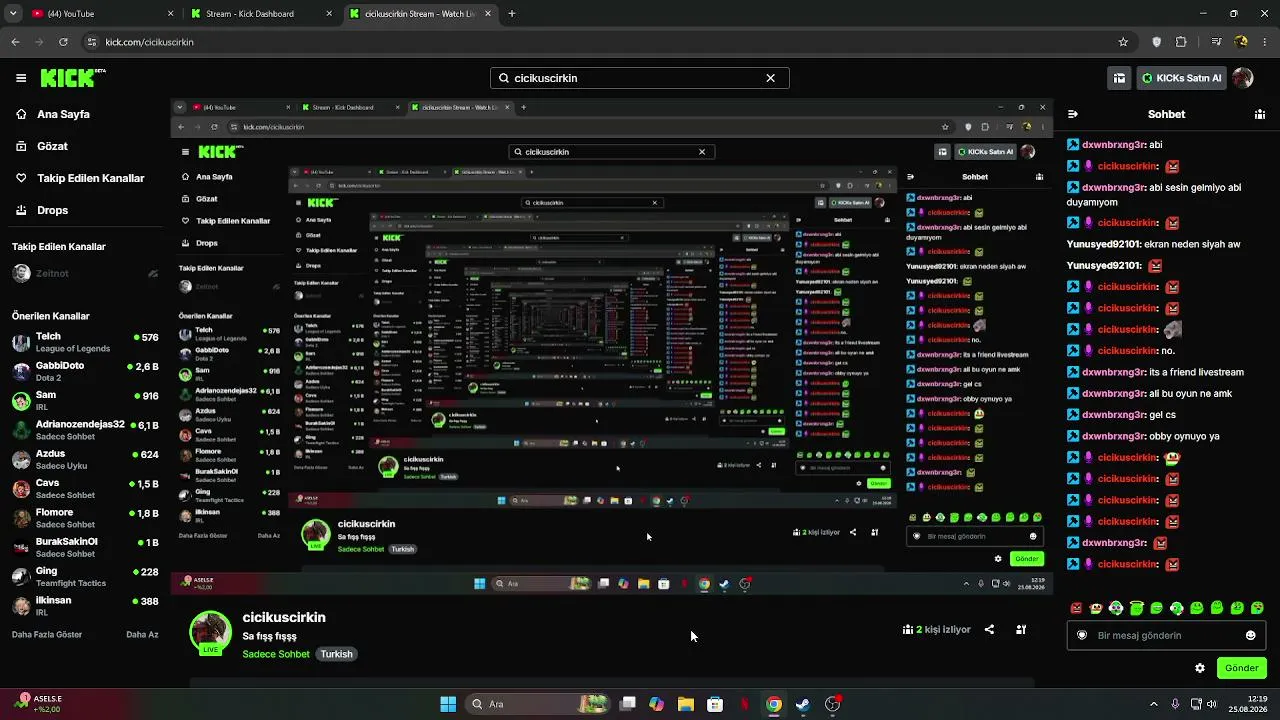The width and height of the screenshot is (1280, 720).
Task: Open offline followed channel Zeitnot in sidebar
Action: pos(85,273)
